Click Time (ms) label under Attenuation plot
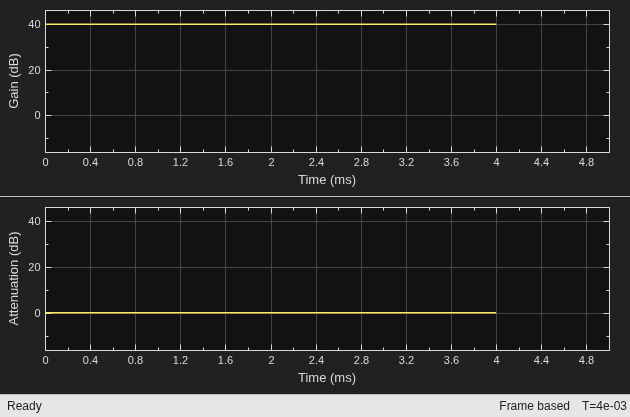 [x=327, y=378]
